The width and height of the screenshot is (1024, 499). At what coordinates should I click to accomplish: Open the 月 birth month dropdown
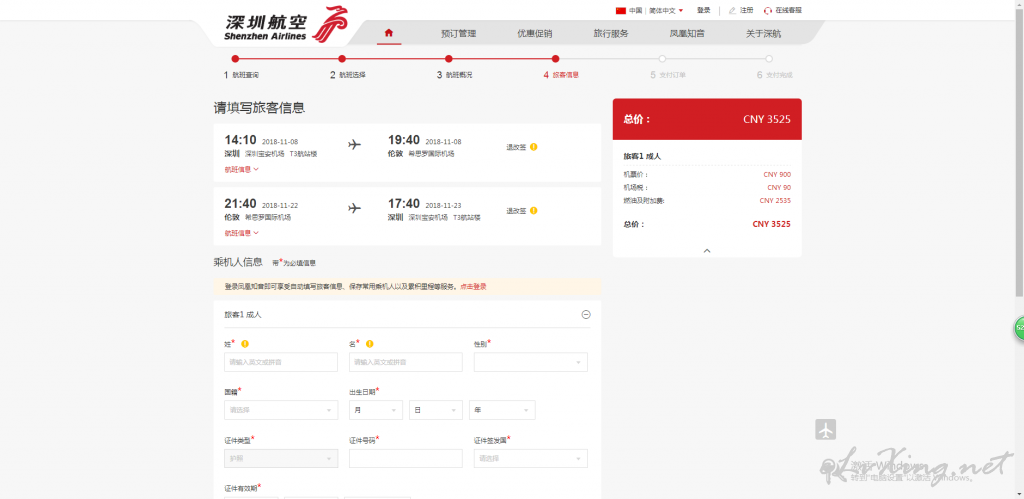375,410
